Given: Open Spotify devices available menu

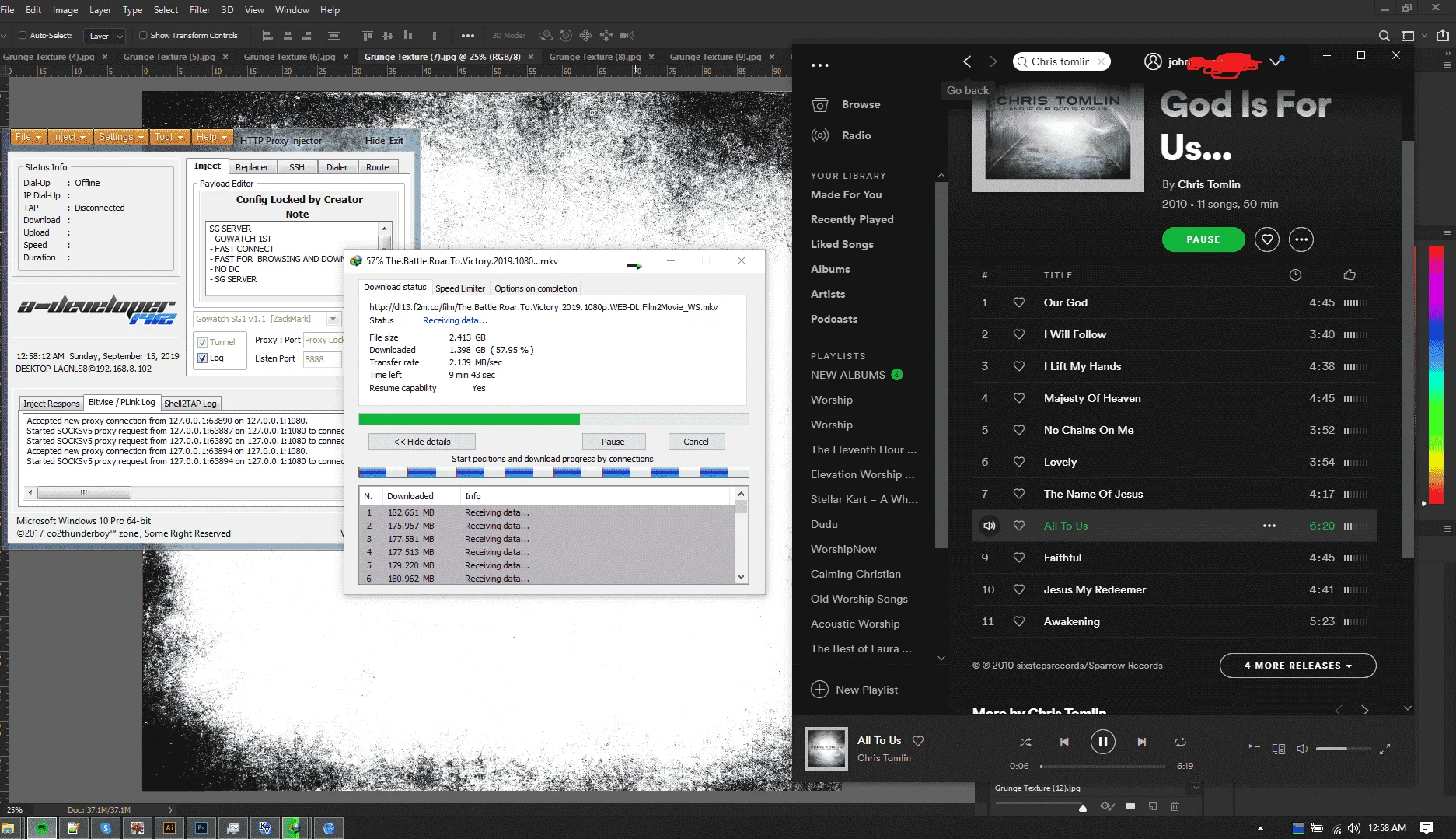Looking at the screenshot, I should pos(1278,749).
